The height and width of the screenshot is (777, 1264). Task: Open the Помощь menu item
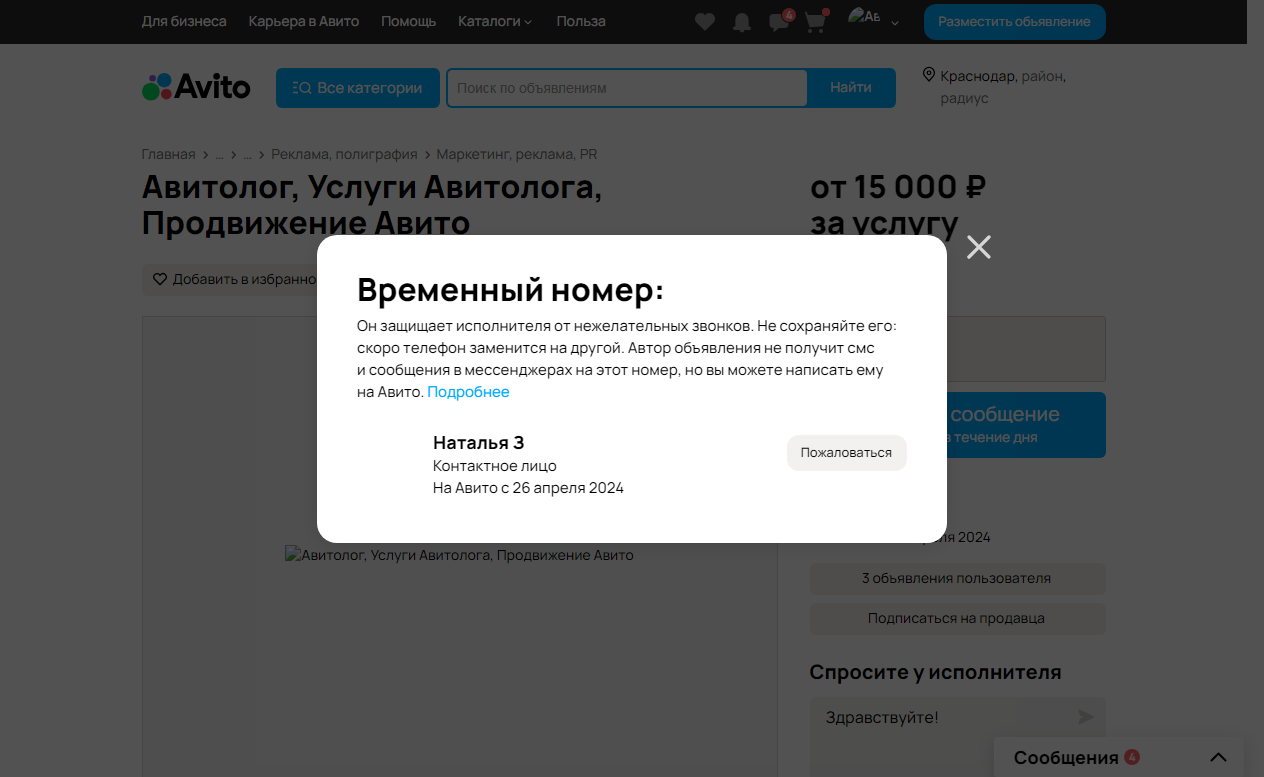point(408,21)
